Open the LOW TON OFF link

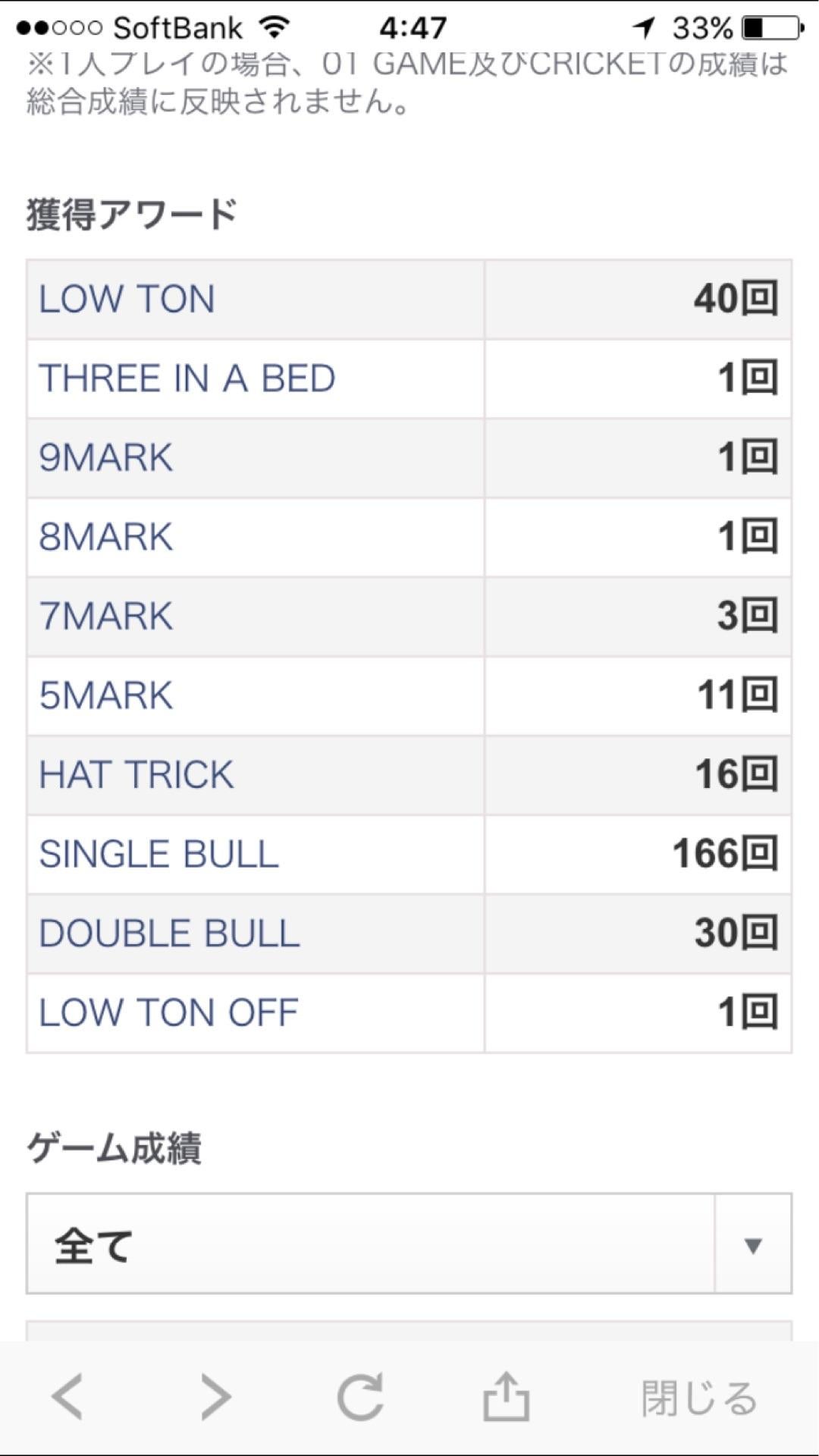(168, 1013)
